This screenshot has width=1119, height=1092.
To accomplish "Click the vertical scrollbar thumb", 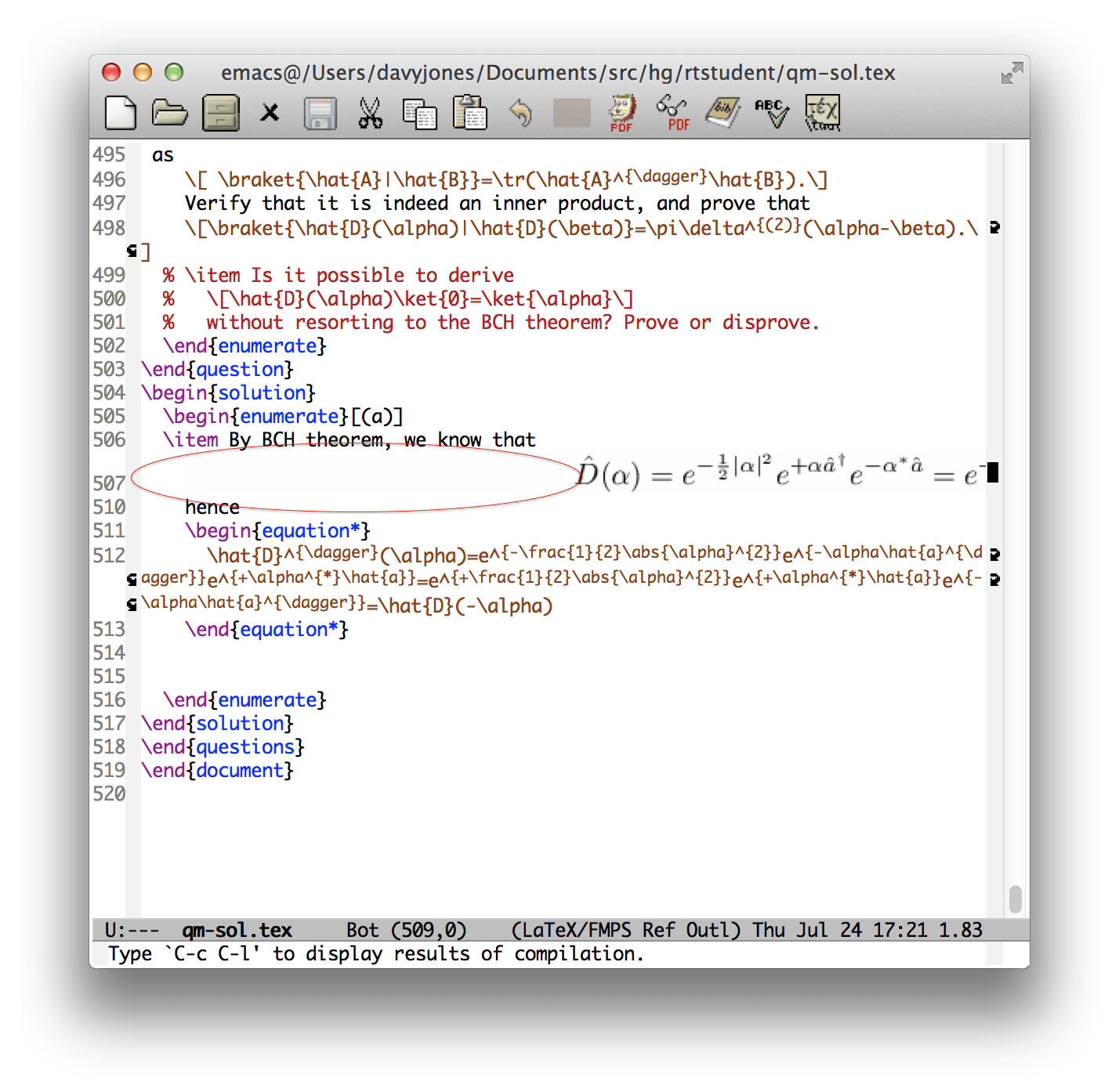I will click(x=1016, y=901).
